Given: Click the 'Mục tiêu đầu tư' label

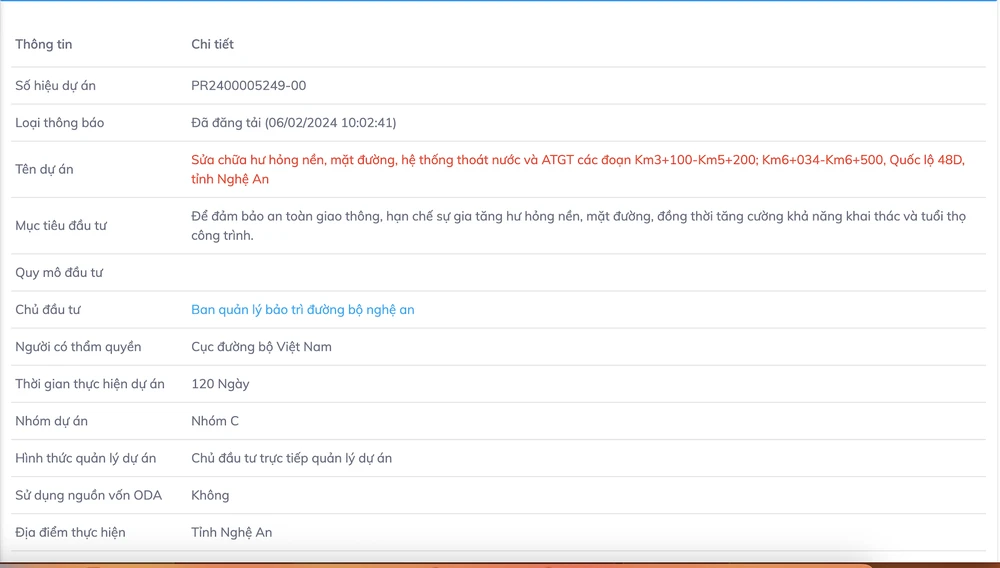Looking at the screenshot, I should pos(61,226).
